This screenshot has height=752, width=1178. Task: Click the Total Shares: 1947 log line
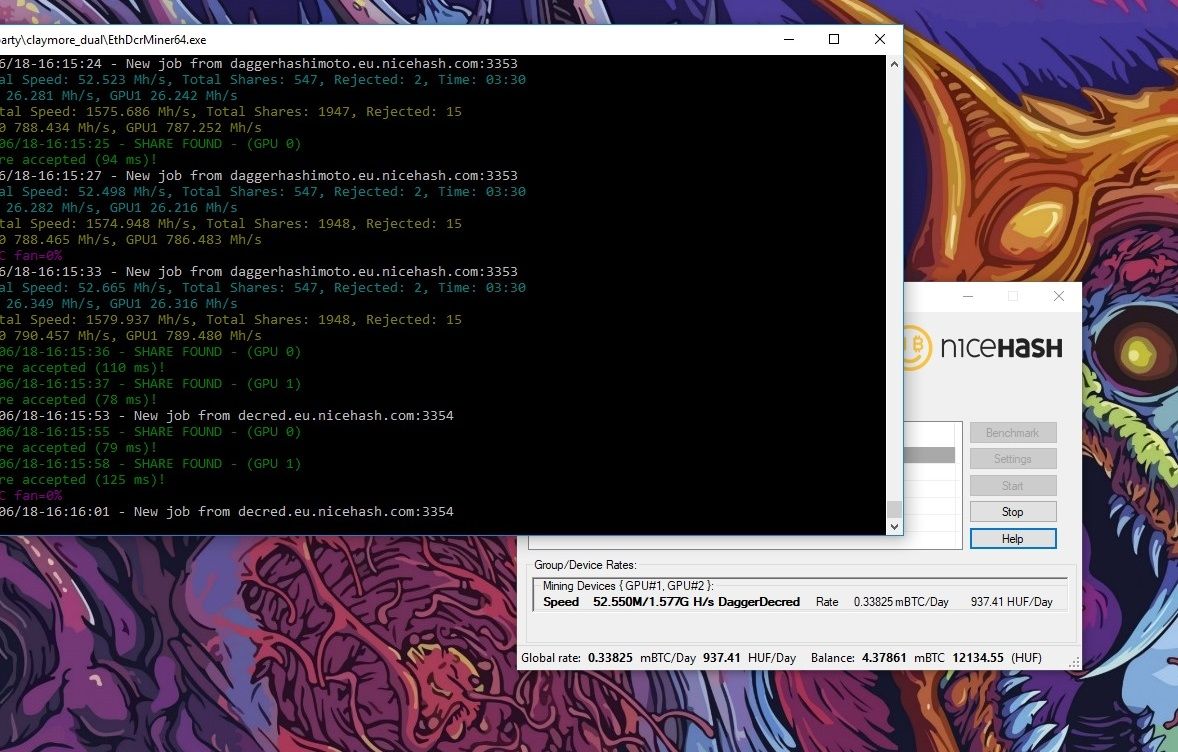[231, 111]
